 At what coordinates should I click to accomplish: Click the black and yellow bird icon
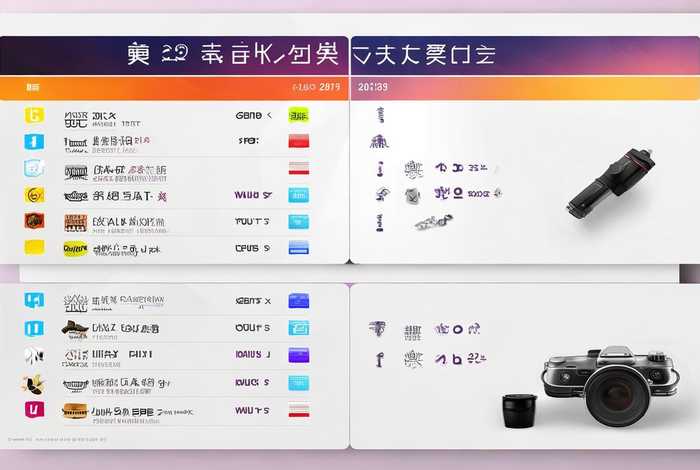point(33,384)
